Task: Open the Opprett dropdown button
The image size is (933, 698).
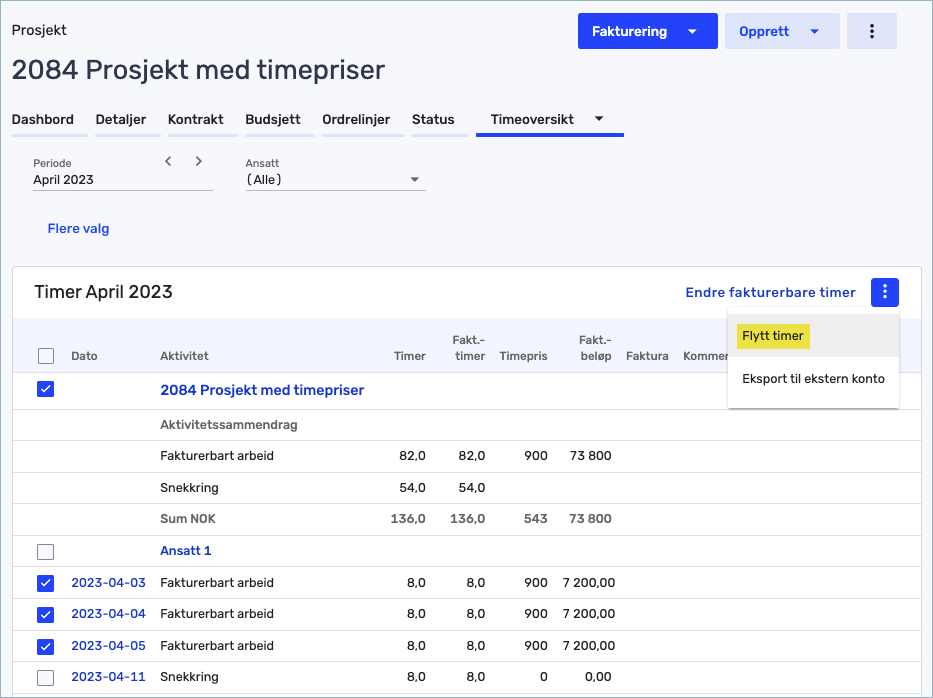Action: pyautogui.click(x=782, y=31)
